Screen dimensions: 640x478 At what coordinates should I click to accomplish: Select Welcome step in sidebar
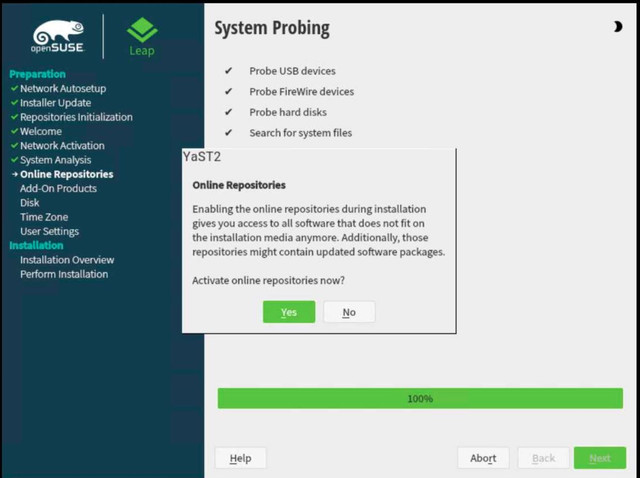tap(41, 131)
